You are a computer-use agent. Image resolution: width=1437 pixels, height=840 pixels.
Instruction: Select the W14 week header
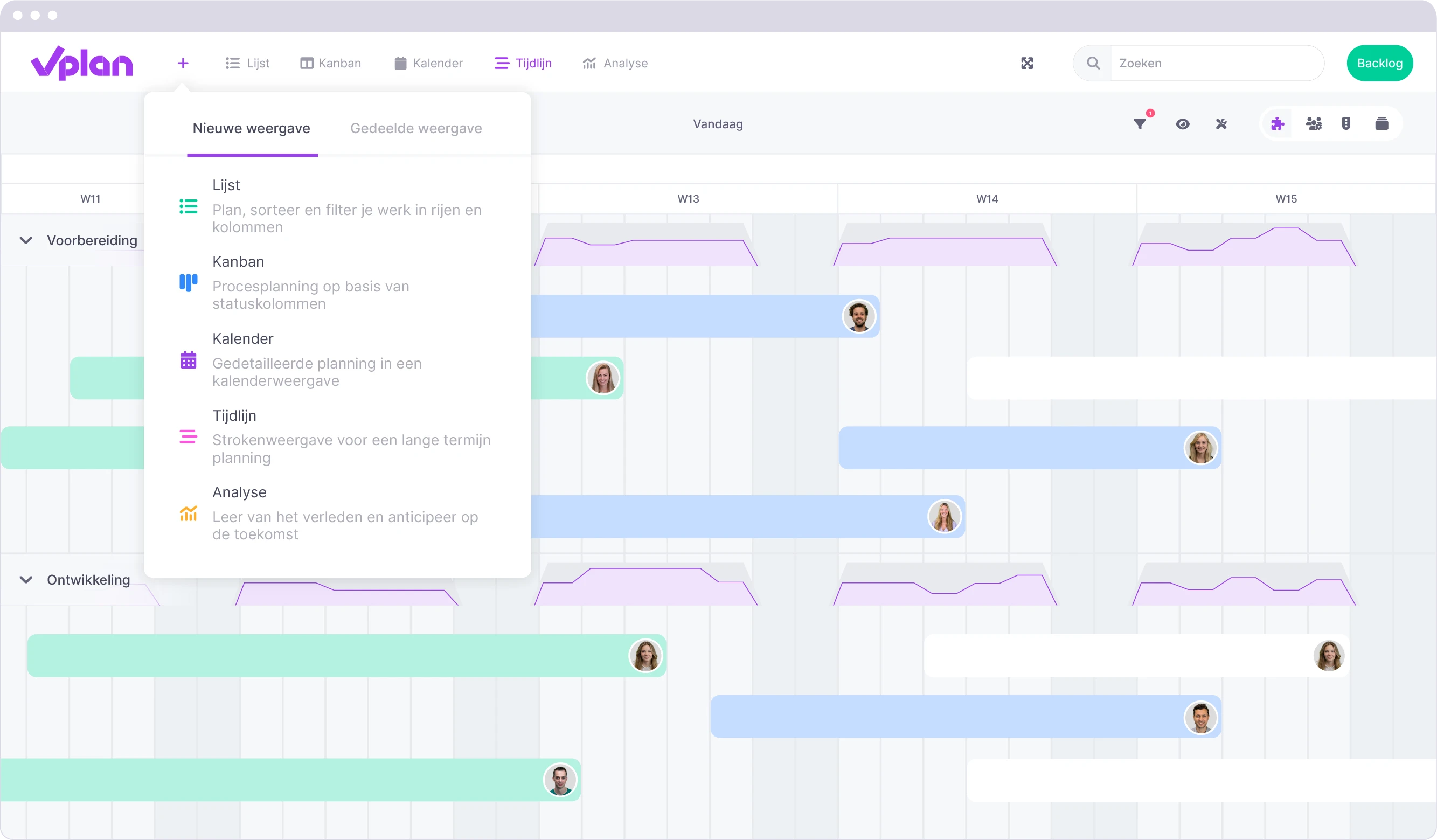[x=987, y=199]
